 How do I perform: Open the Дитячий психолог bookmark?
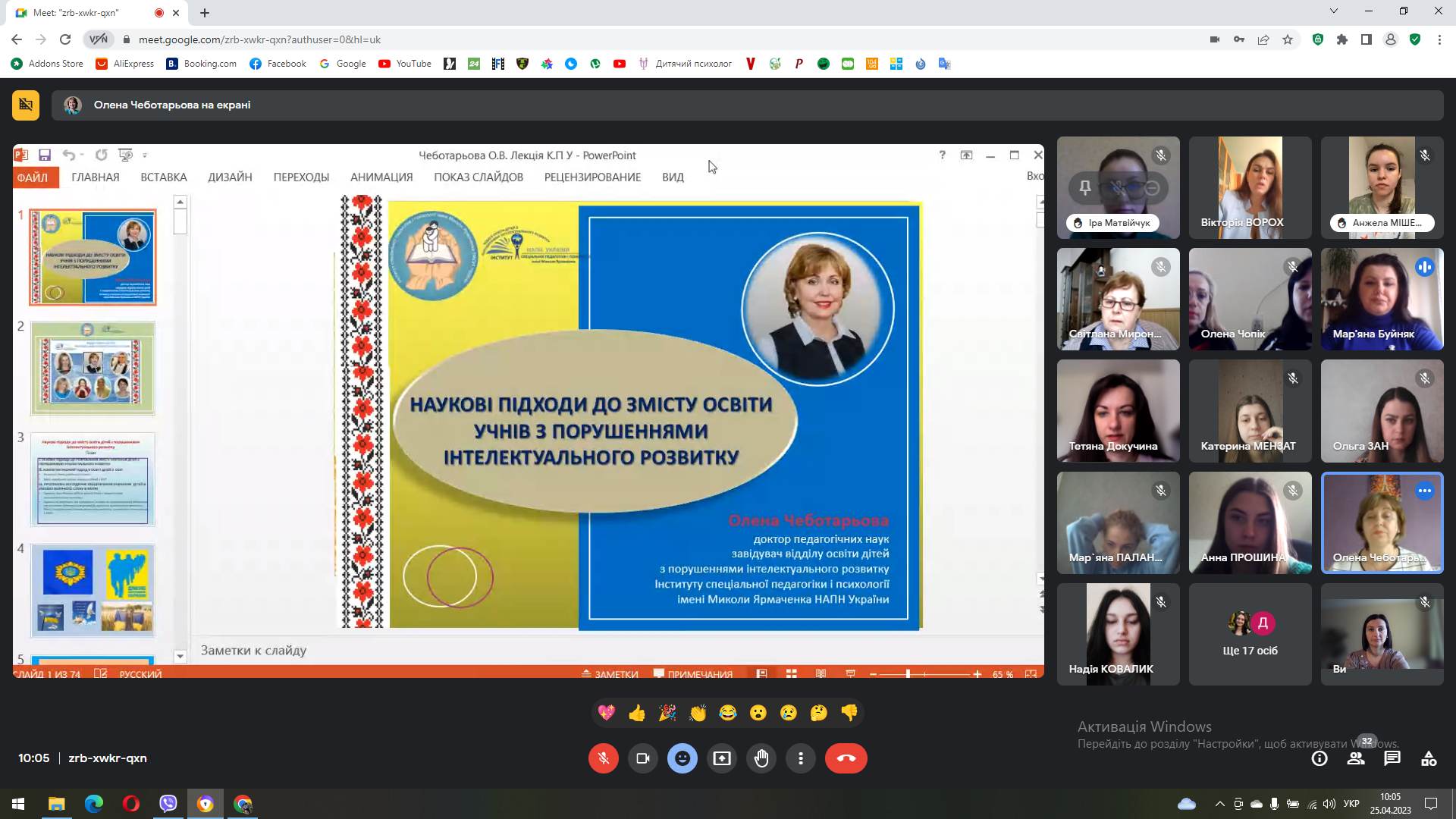tap(685, 64)
